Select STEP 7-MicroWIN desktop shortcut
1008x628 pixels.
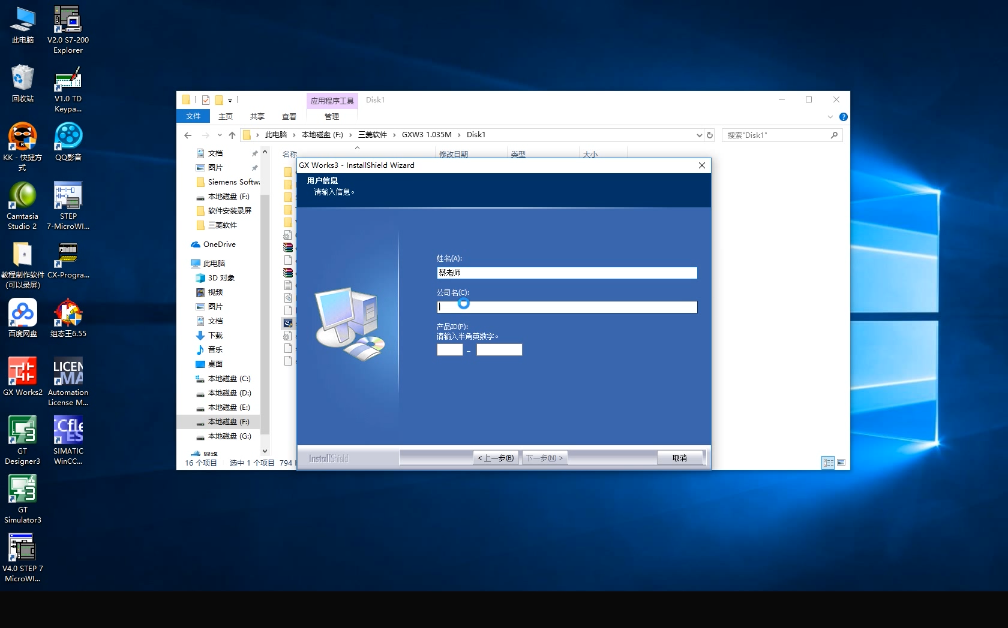[x=68, y=206]
